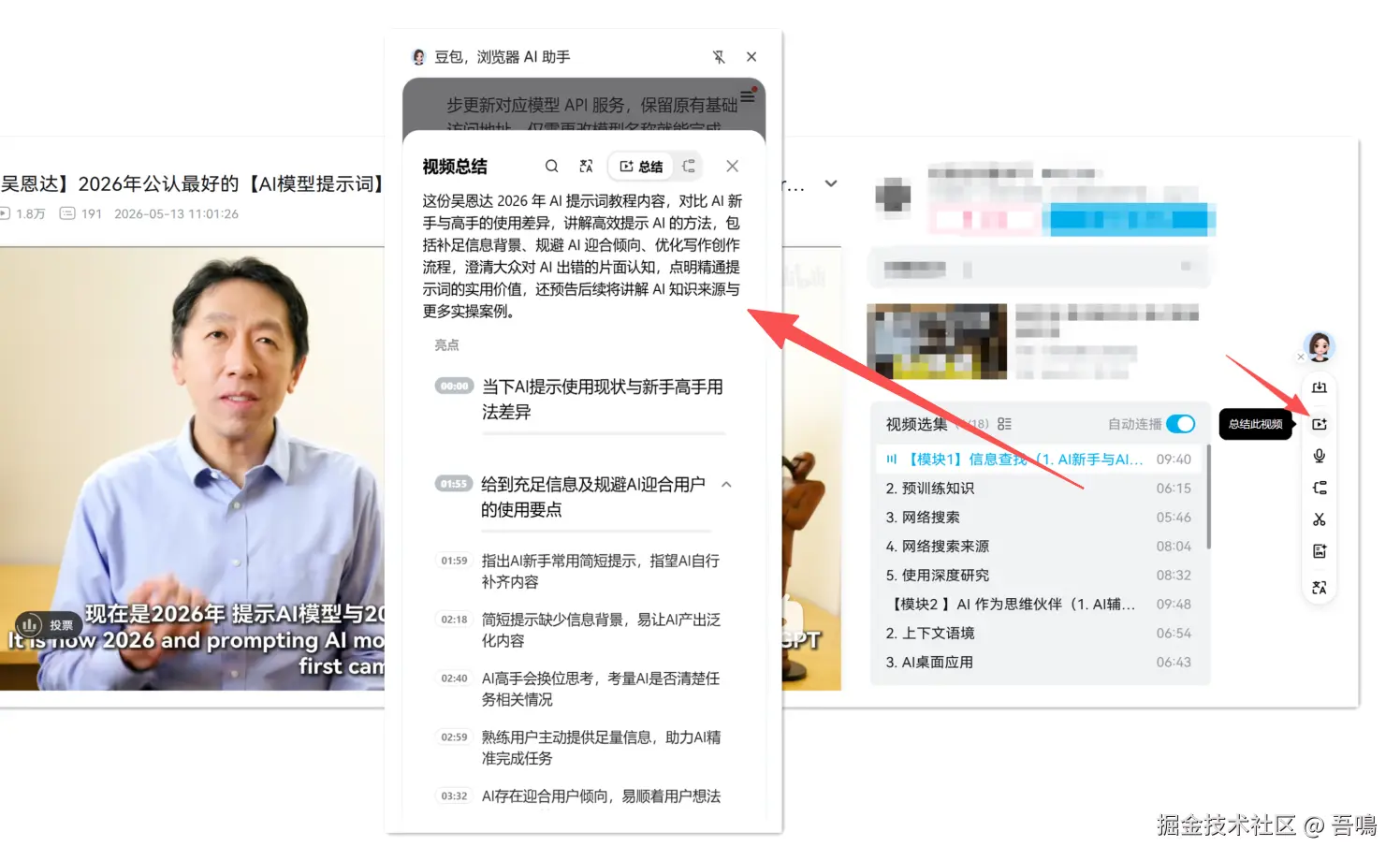The image size is (1400, 861).
Task: Unpin the 豆包 AI assistant panel
Action: 719,57
